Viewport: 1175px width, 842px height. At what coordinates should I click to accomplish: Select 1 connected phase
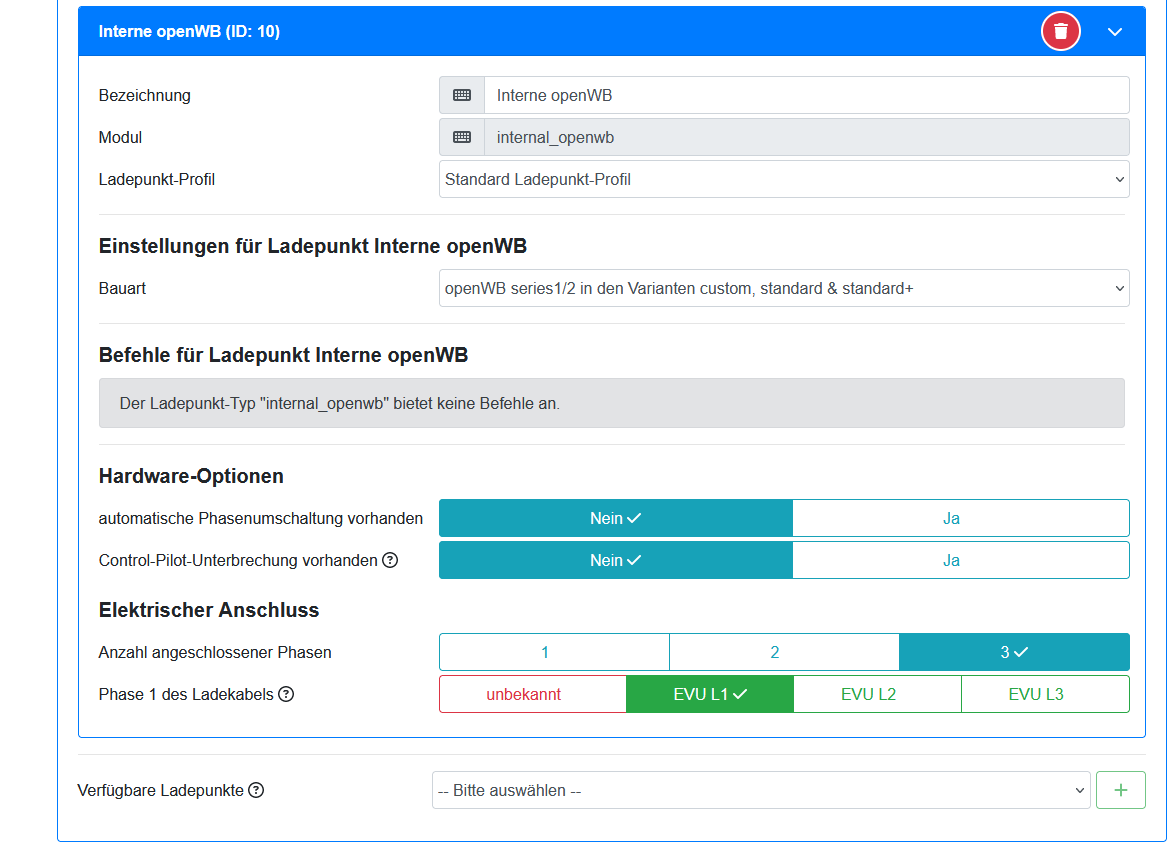[x=555, y=652]
